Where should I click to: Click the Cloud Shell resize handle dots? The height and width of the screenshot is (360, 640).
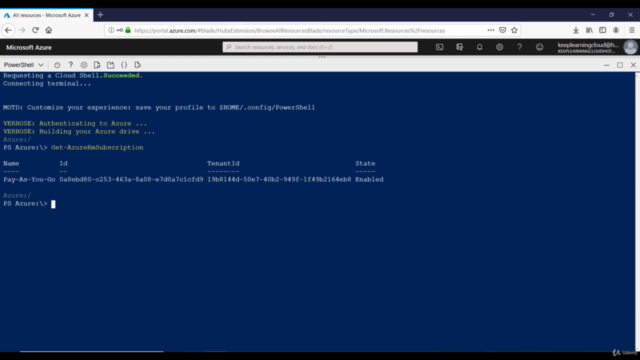[x=322, y=57]
